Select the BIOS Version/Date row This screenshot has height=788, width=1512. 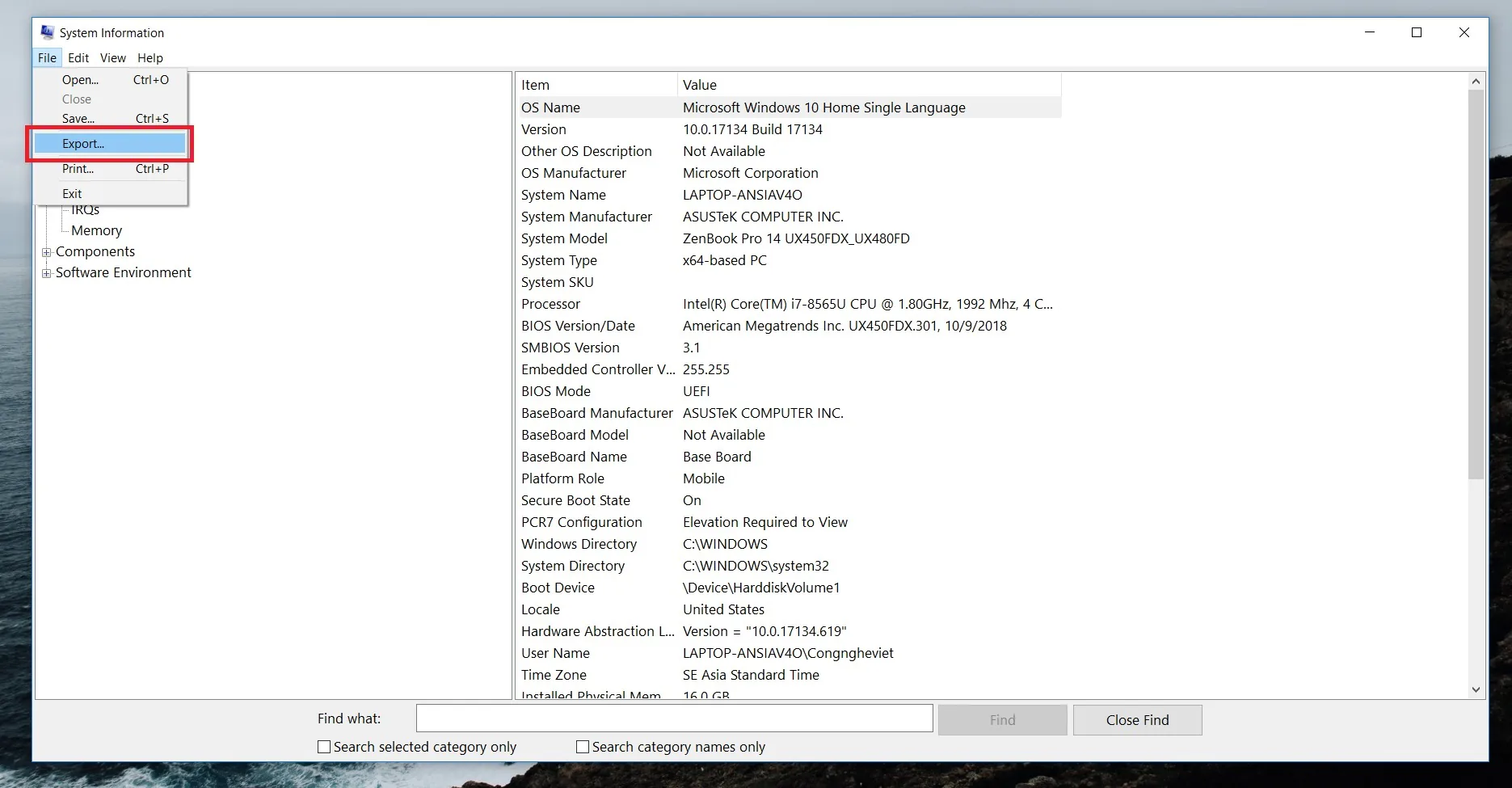(x=789, y=326)
